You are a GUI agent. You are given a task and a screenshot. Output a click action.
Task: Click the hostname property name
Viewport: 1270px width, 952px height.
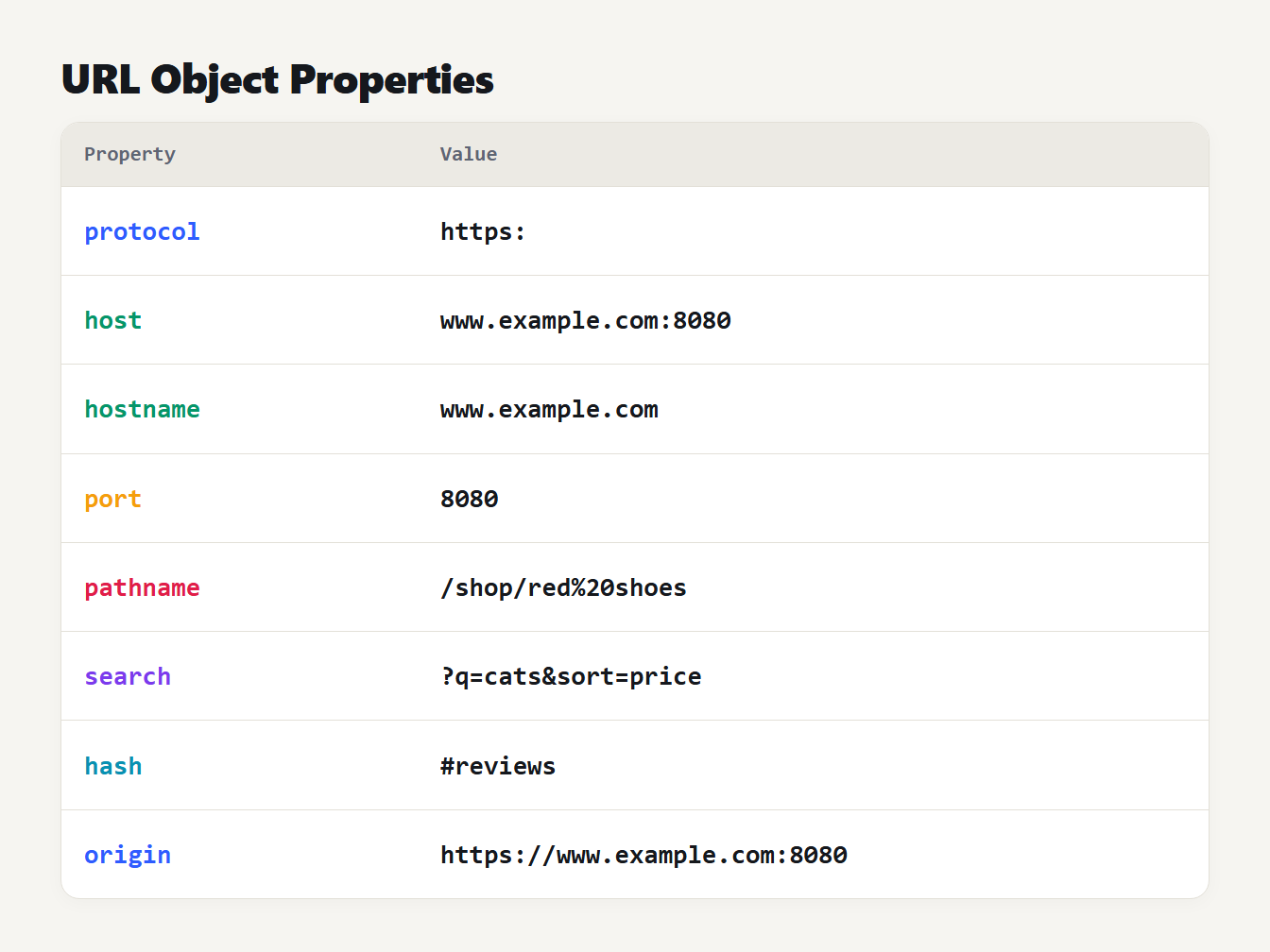point(142,409)
